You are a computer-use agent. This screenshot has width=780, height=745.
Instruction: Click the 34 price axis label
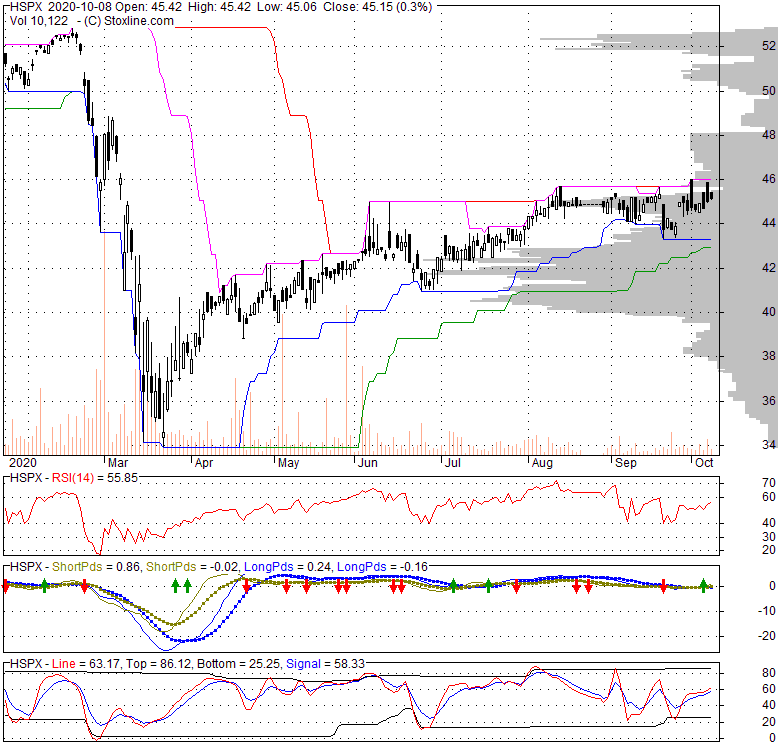[x=769, y=444]
